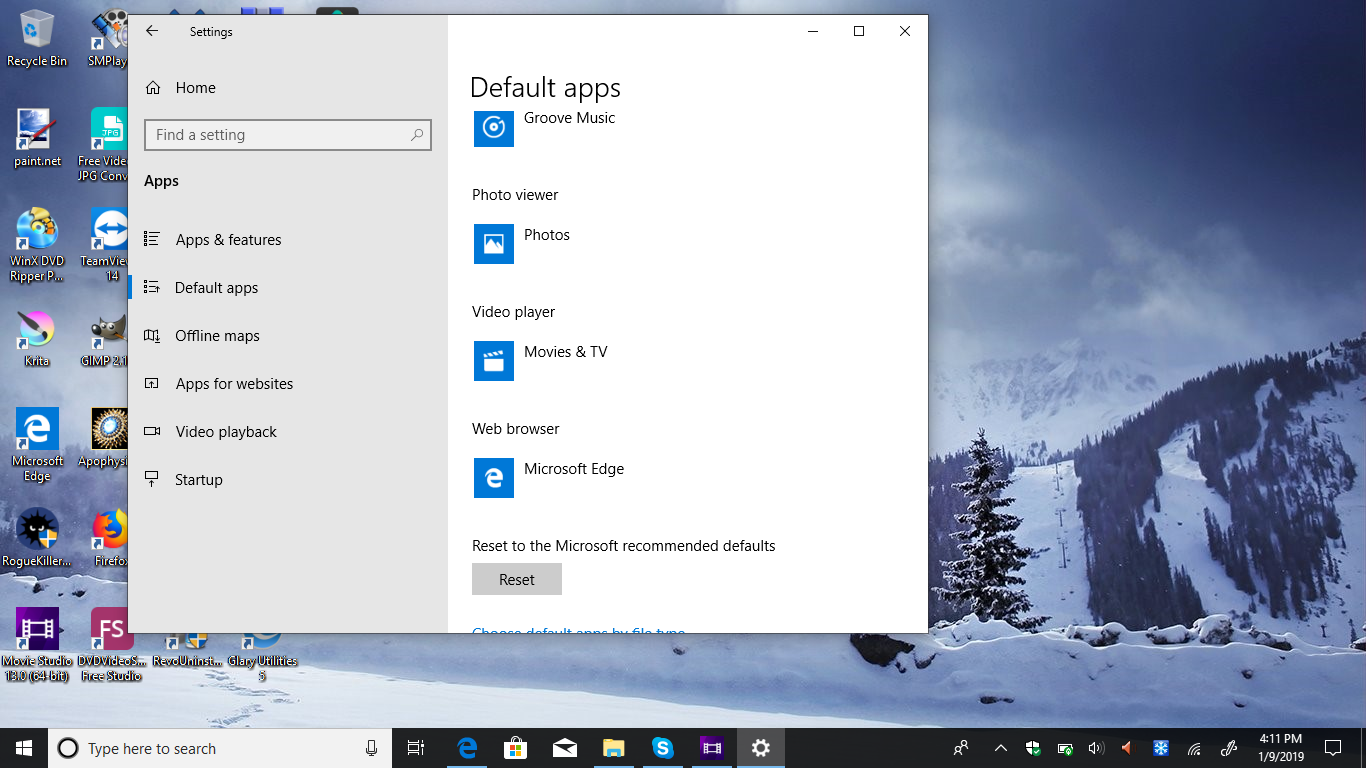Screen dimensions: 1366x768
Task: Select DVDVideoSoft Free Studio desktop icon
Action: pos(112,645)
